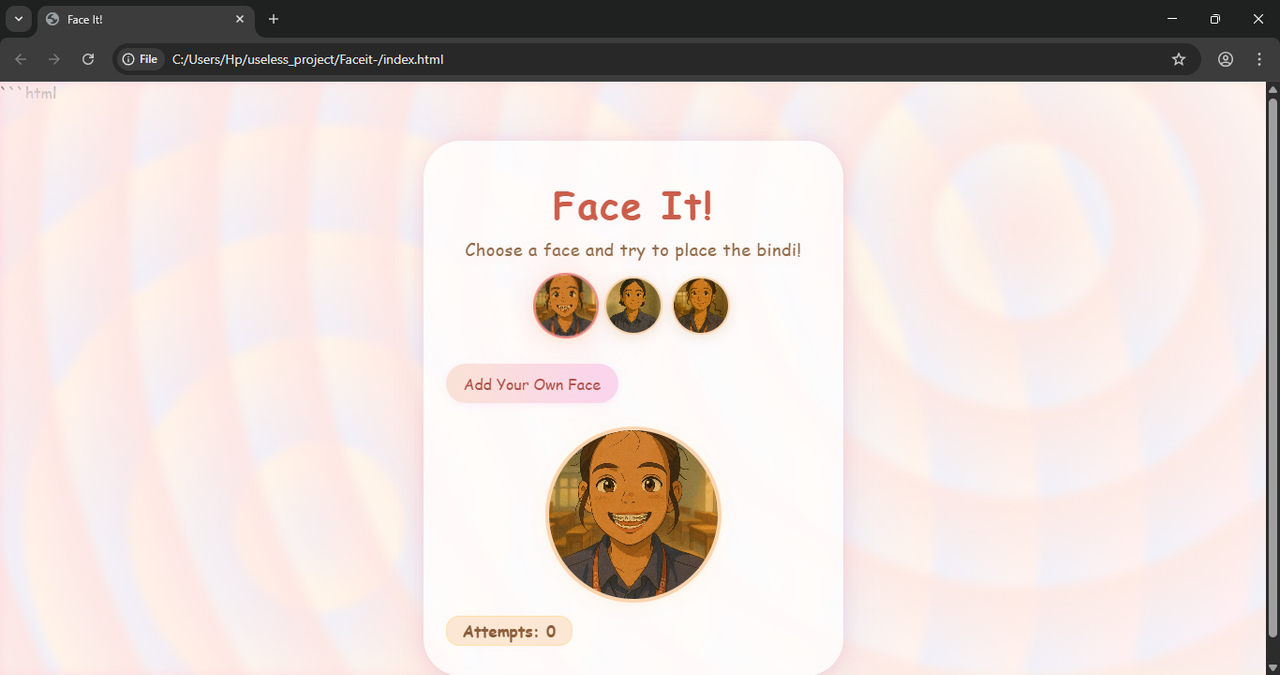Pick the third face thumbnail

(700, 306)
